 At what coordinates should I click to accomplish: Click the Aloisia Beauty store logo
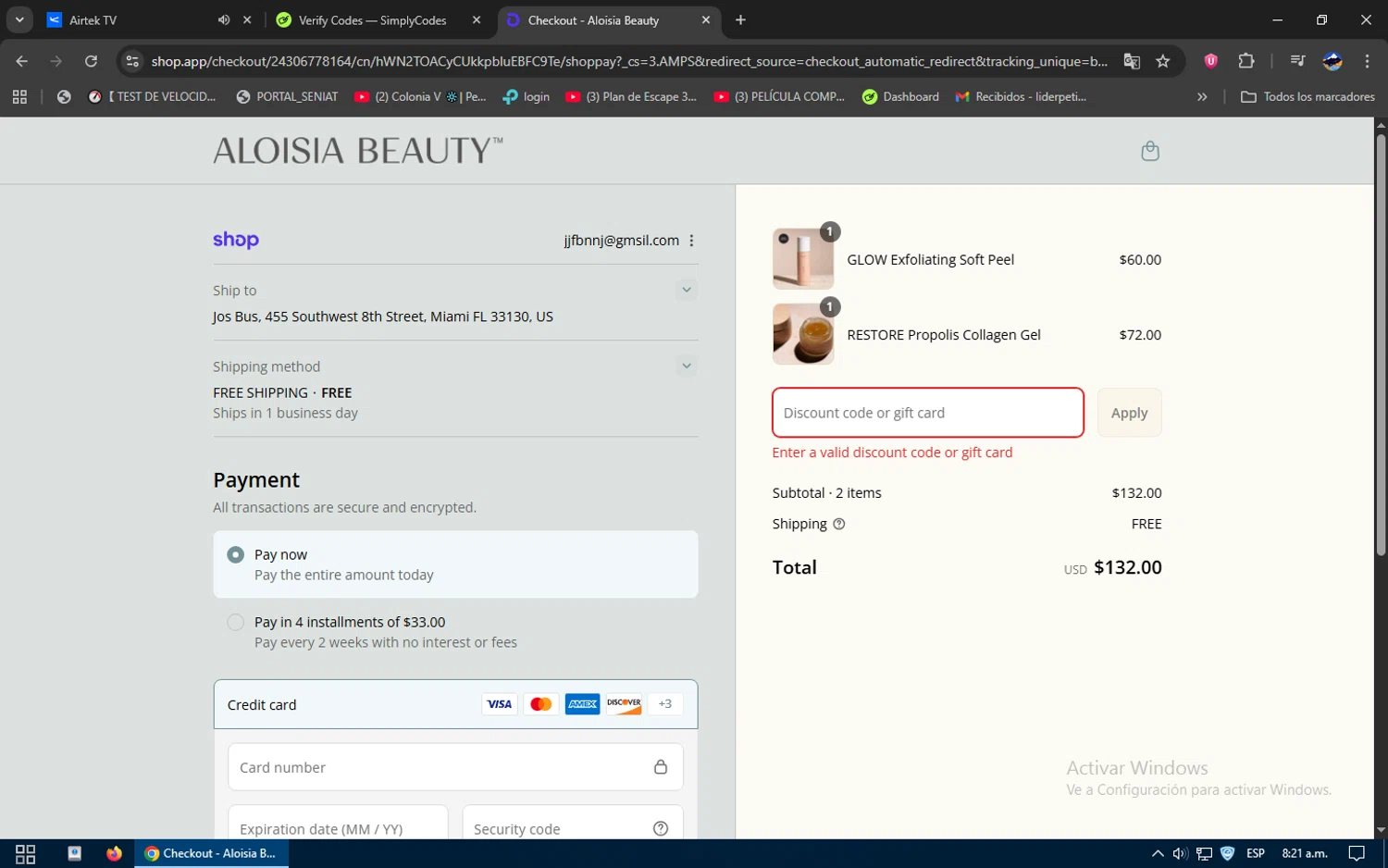358,151
